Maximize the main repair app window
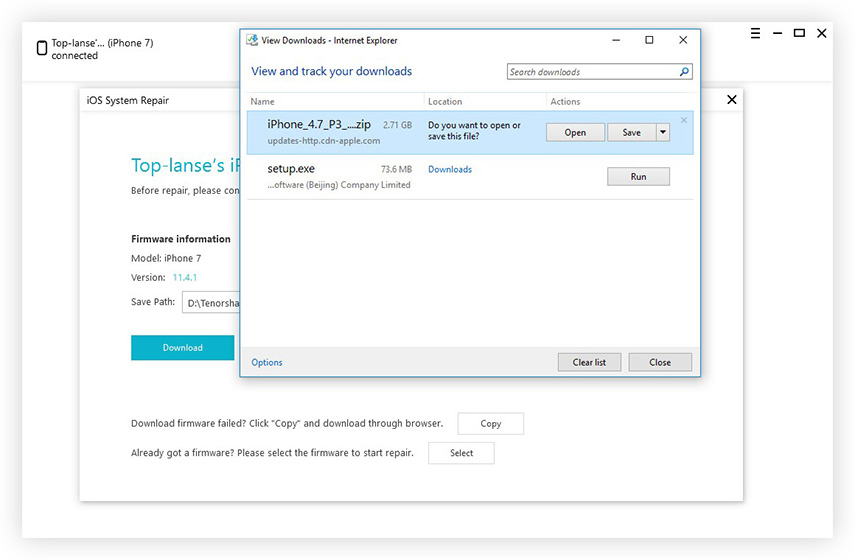855x560 pixels. (799, 33)
